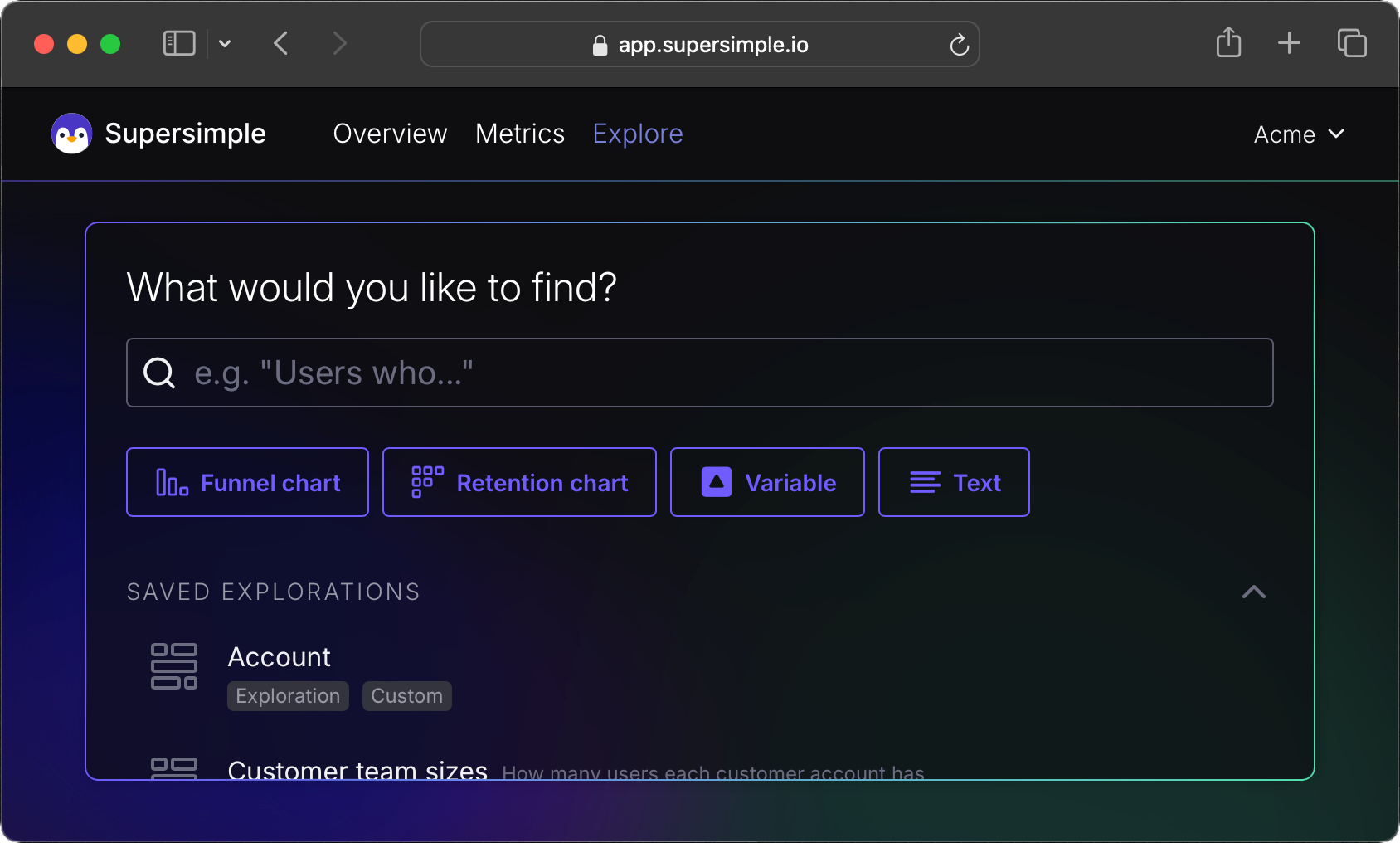Click the Supersimple penguin logo
The image size is (1400, 843).
tap(71, 133)
